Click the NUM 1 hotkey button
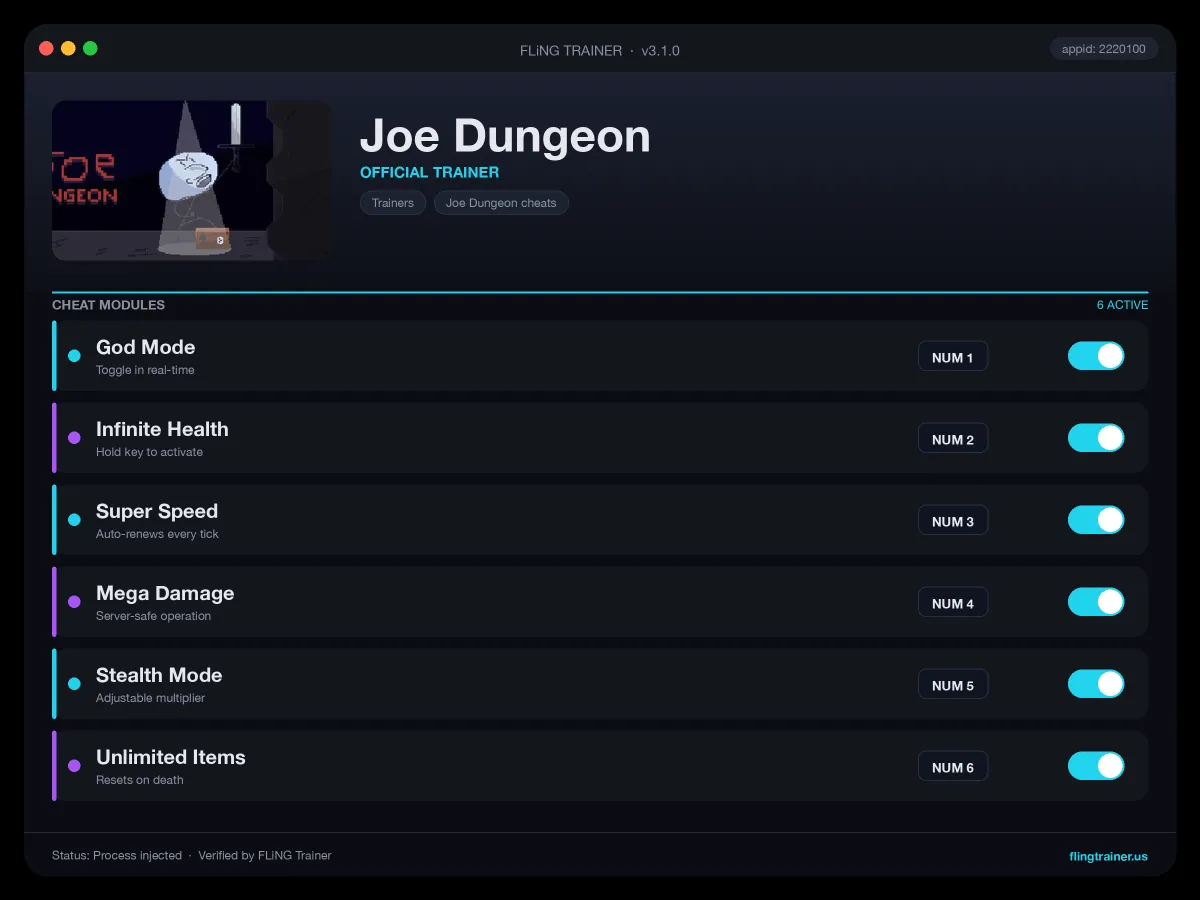The height and width of the screenshot is (900, 1200). click(x=953, y=357)
